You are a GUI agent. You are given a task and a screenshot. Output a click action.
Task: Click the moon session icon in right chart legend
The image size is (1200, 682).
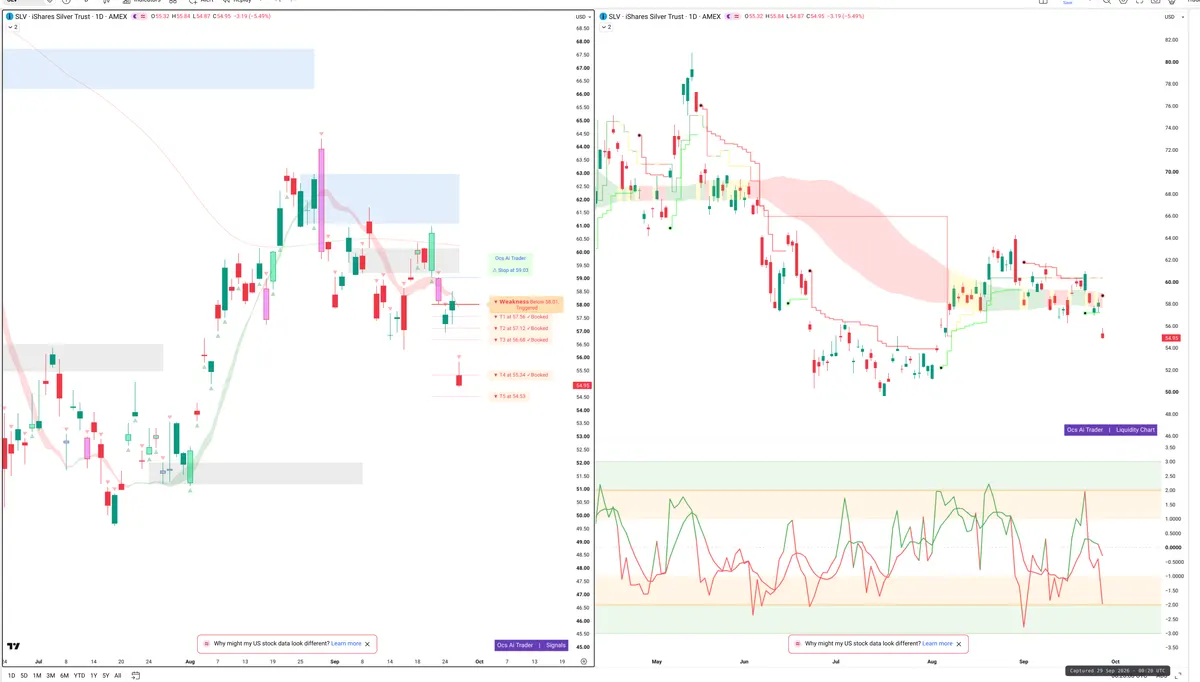729,17
